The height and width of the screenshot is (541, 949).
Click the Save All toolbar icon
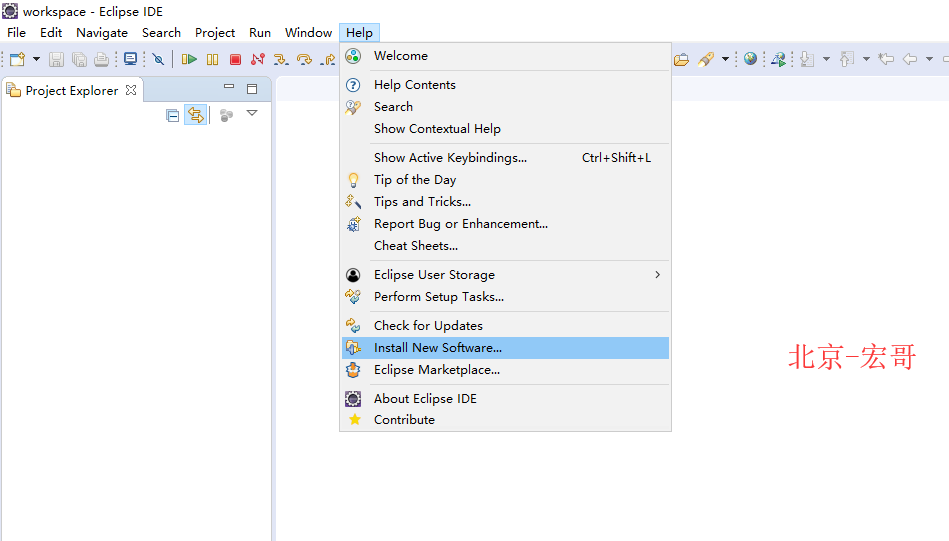point(79,59)
